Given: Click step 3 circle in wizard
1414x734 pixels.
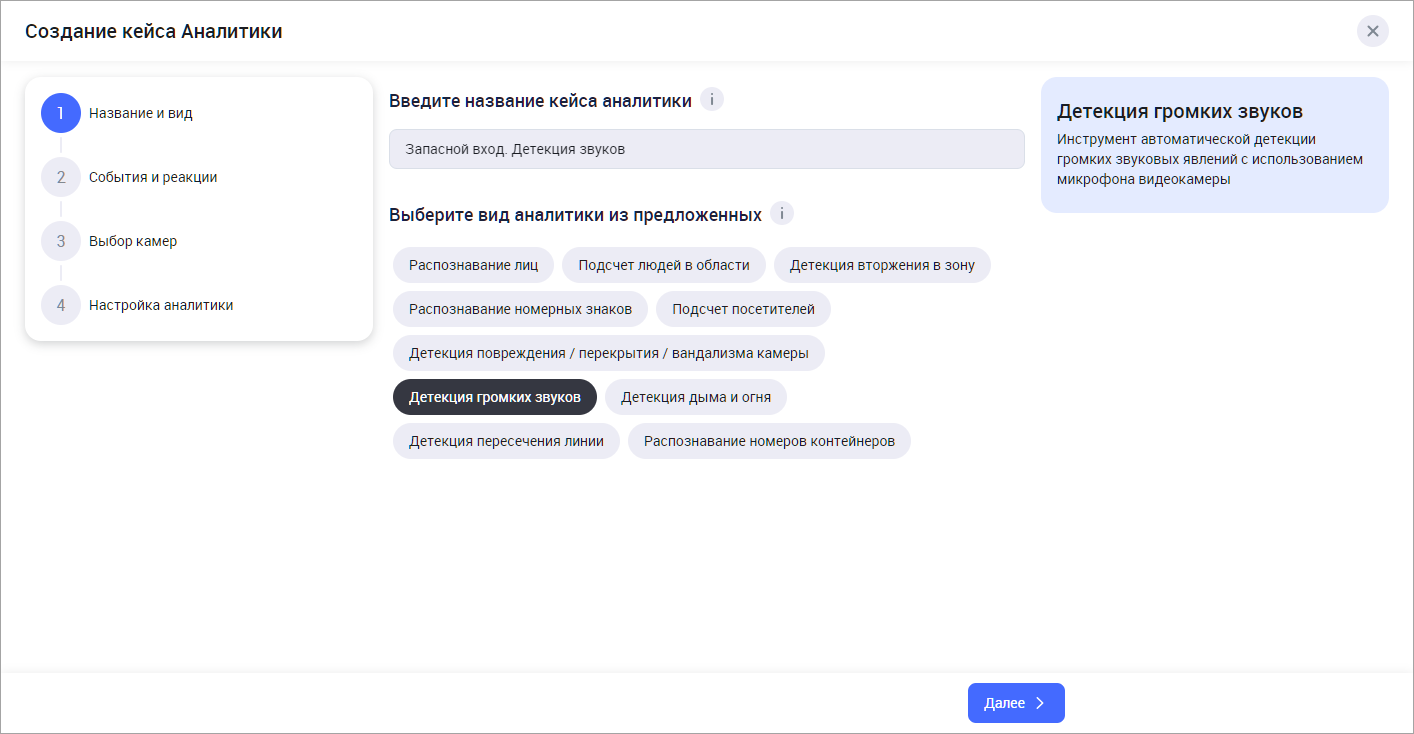Looking at the screenshot, I should 61,241.
